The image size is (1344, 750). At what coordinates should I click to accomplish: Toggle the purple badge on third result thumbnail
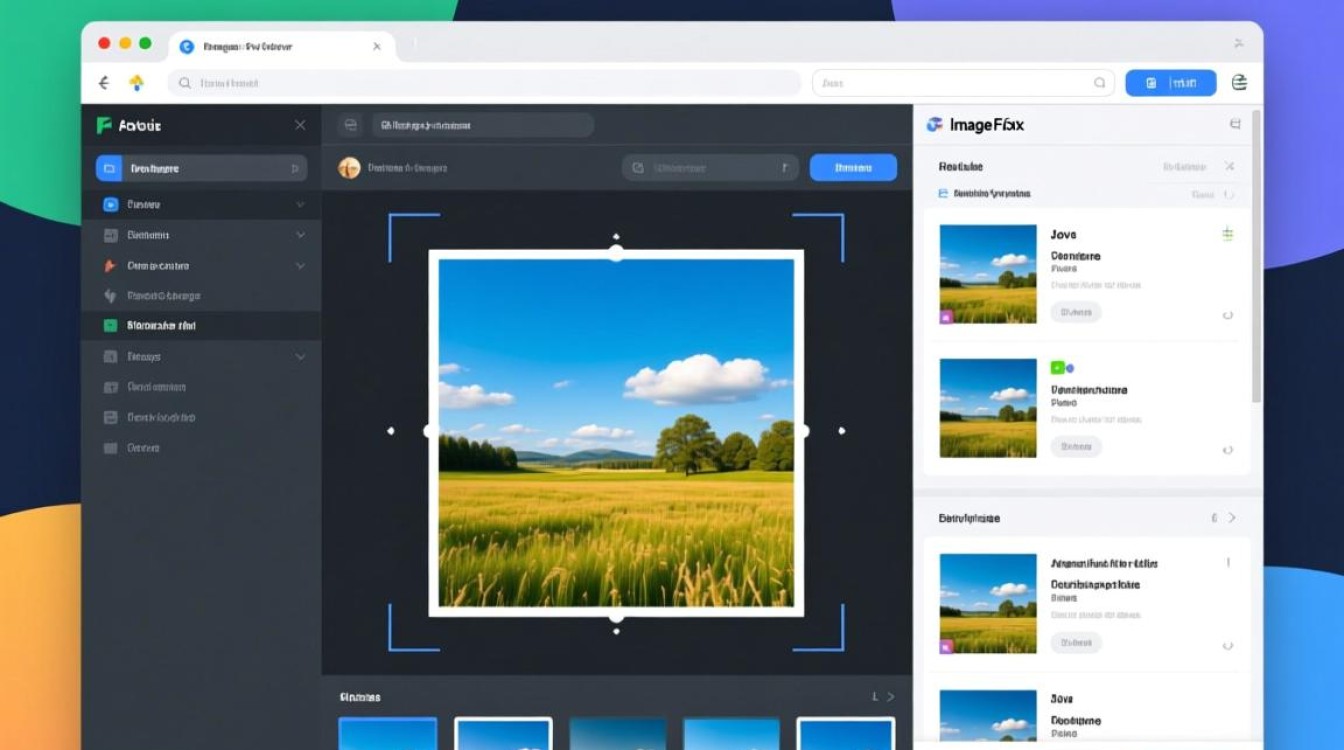pos(946,647)
